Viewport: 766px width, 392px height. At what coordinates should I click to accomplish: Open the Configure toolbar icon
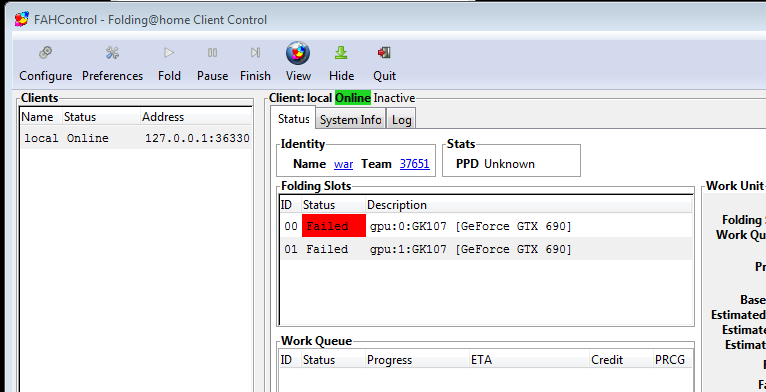click(x=45, y=52)
